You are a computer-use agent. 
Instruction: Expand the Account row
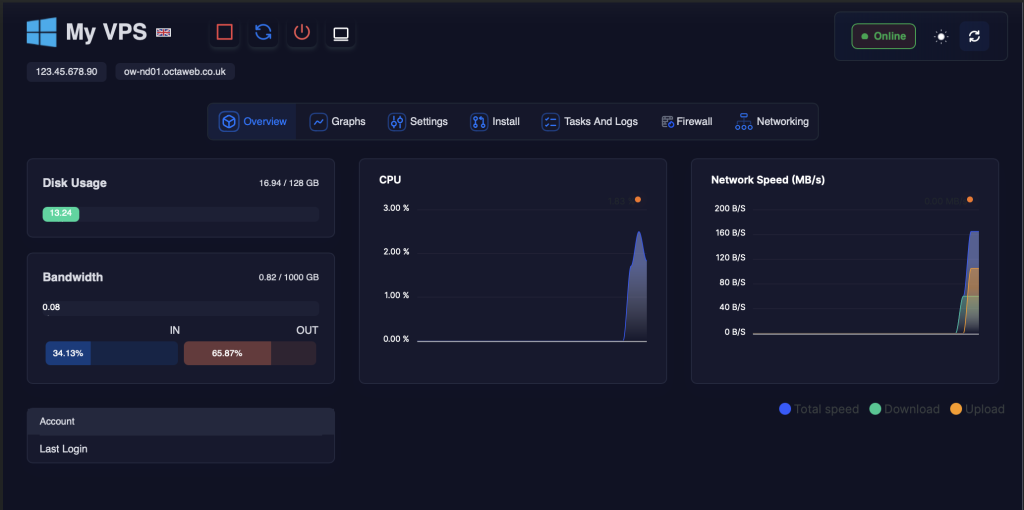coord(180,421)
